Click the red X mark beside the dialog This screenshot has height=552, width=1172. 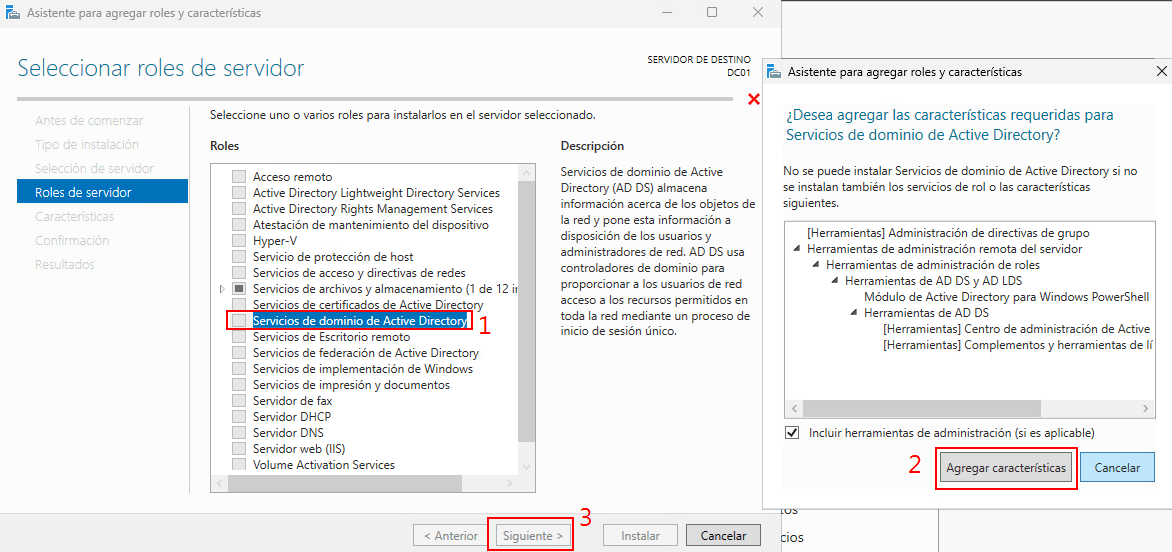[x=754, y=99]
